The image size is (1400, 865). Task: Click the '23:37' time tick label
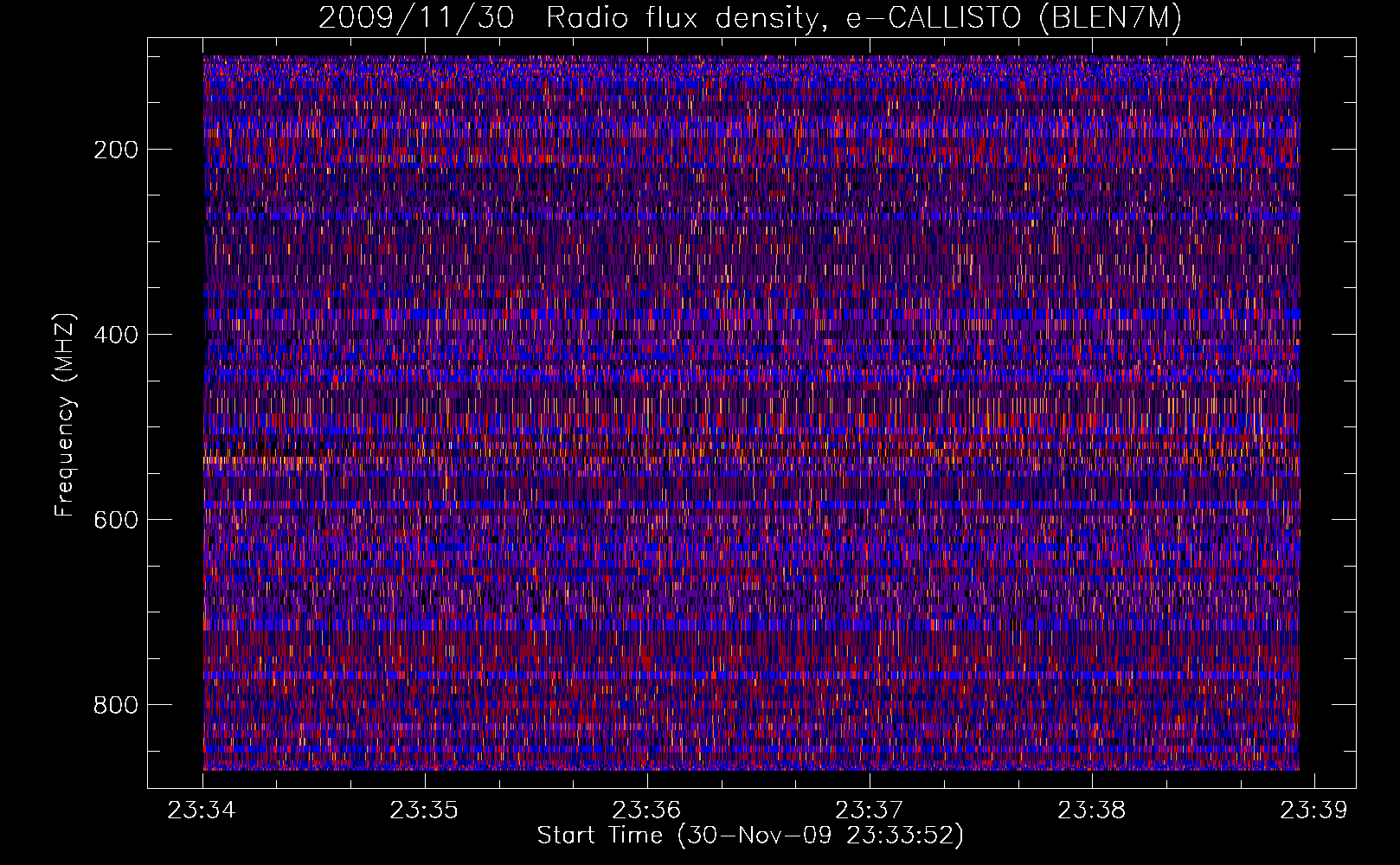[869, 811]
